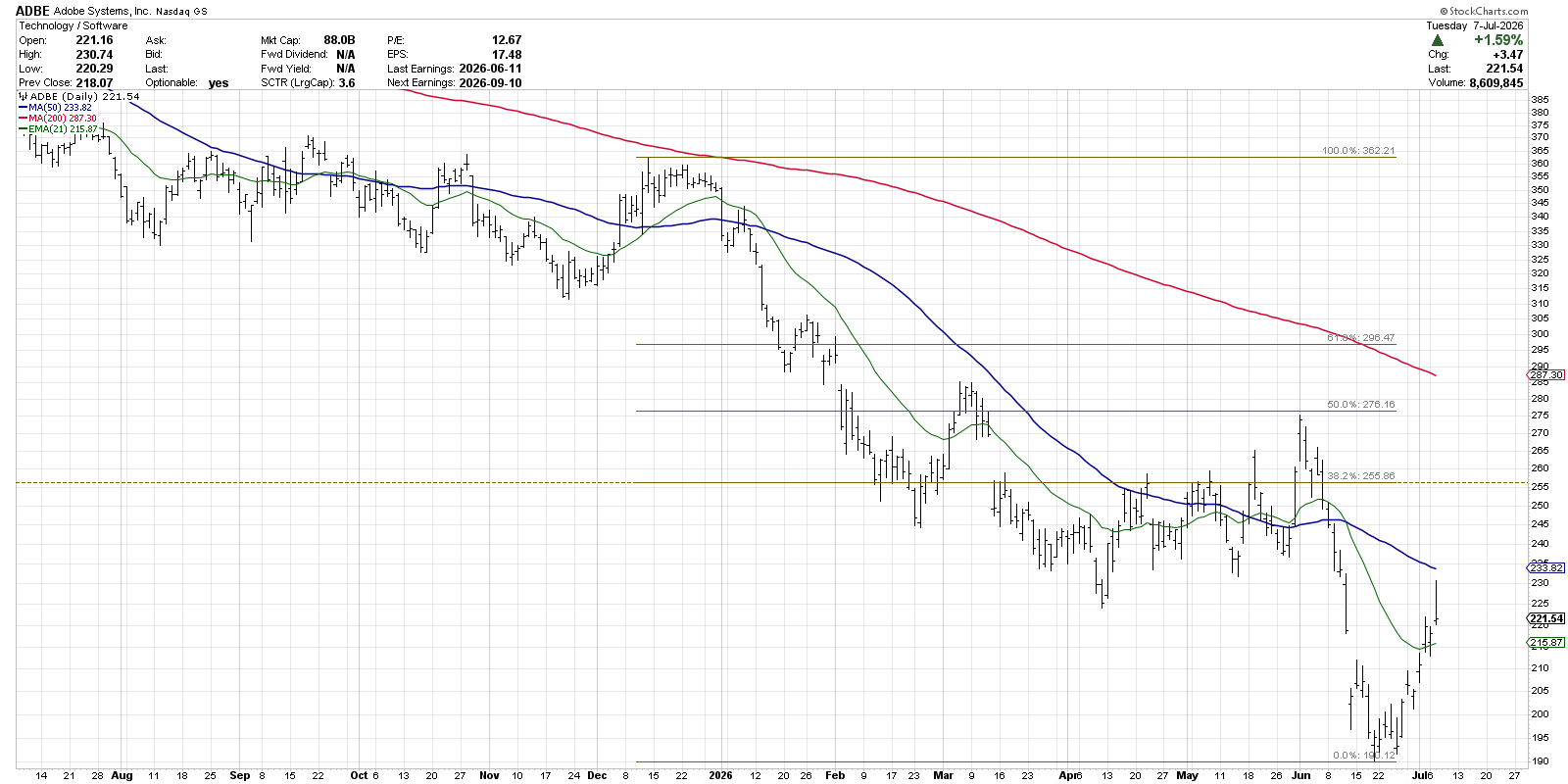The image size is (1568, 784).
Task: Click the High value 230.74
Action: pyautogui.click(x=94, y=55)
